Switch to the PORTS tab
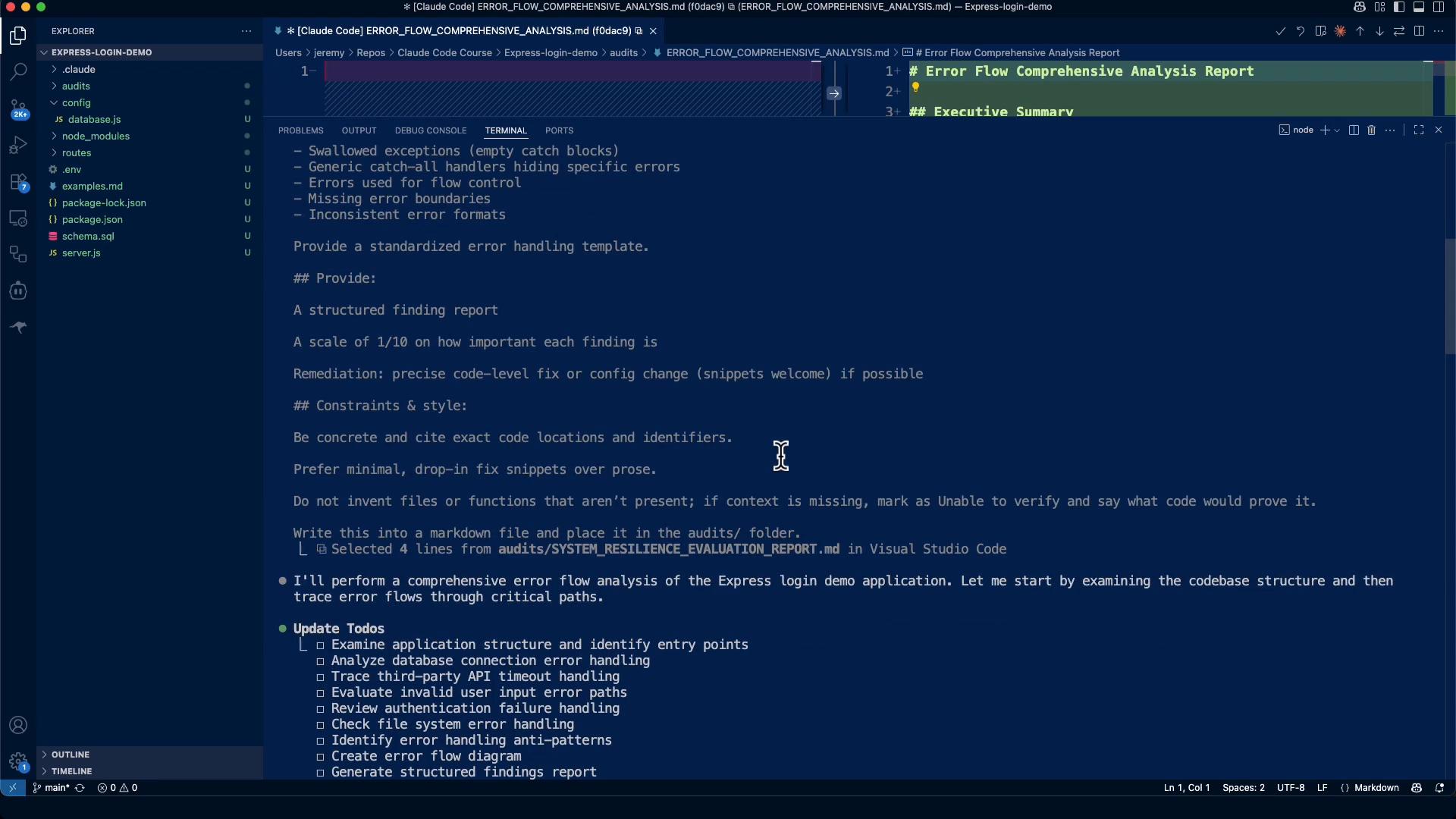This screenshot has width=1456, height=819. pyautogui.click(x=559, y=130)
